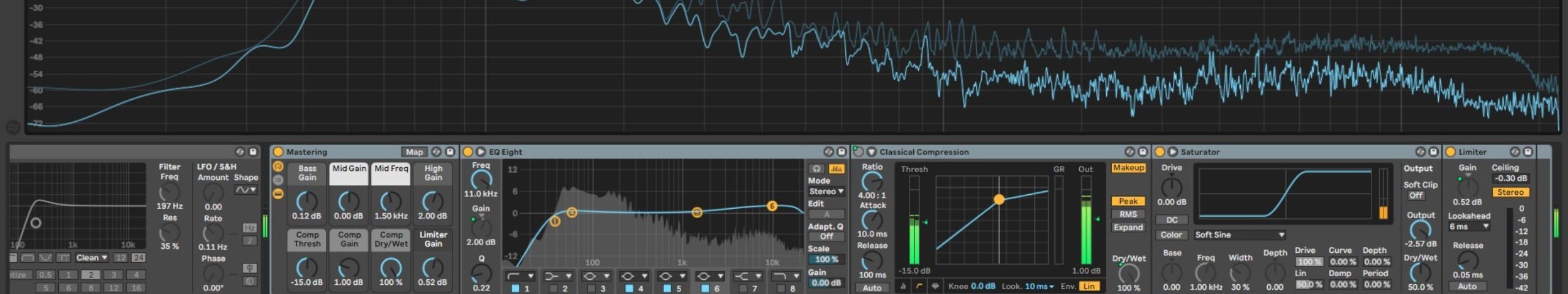This screenshot has height=294, width=1568.
Task: Click the Limiter hot-swap preset icon
Action: 1515,152
